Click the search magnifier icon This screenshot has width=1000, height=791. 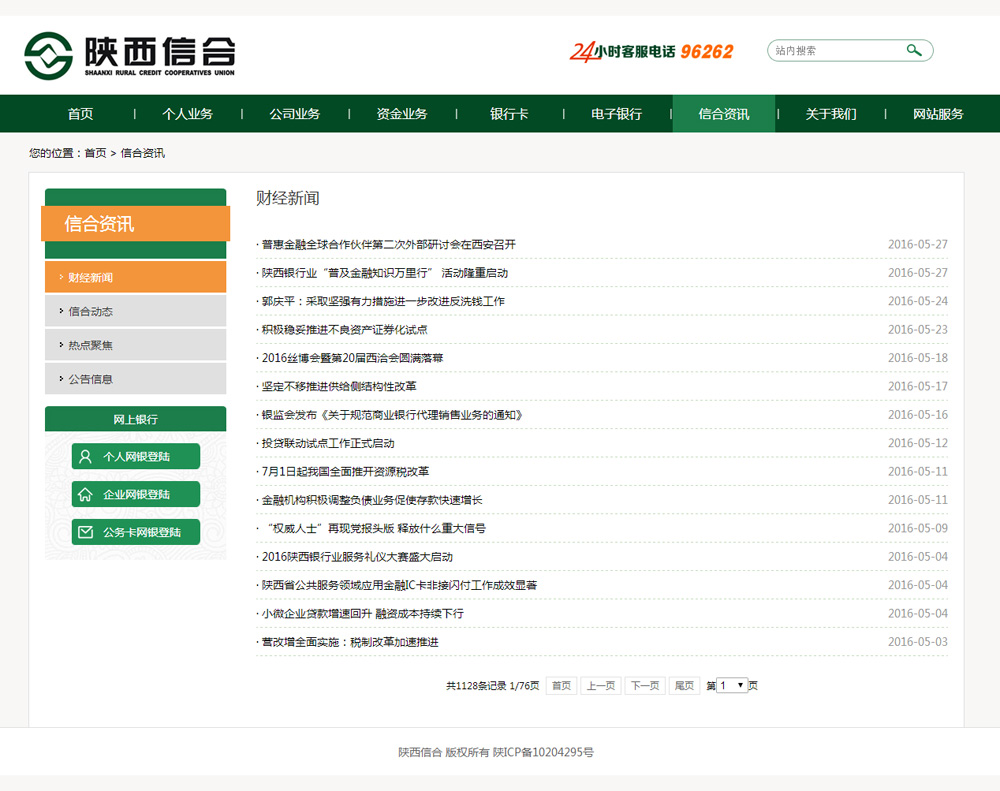coord(914,50)
